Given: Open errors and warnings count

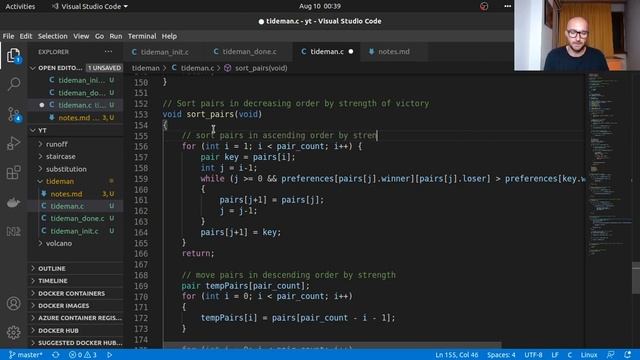Looking at the screenshot, I should tap(83, 355).
